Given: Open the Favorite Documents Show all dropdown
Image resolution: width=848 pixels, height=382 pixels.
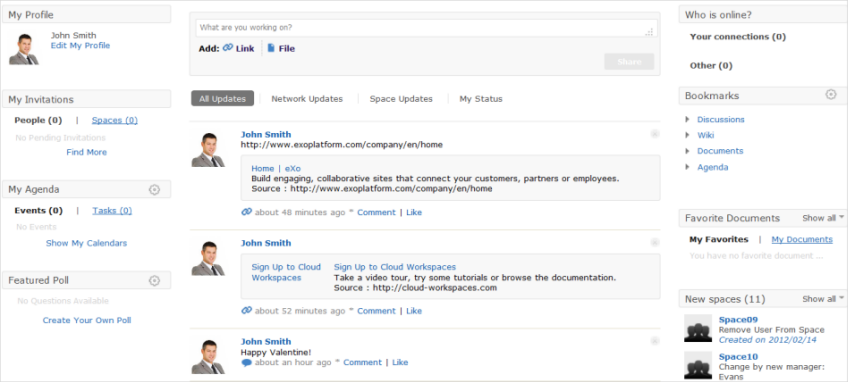Looking at the screenshot, I should [823, 218].
